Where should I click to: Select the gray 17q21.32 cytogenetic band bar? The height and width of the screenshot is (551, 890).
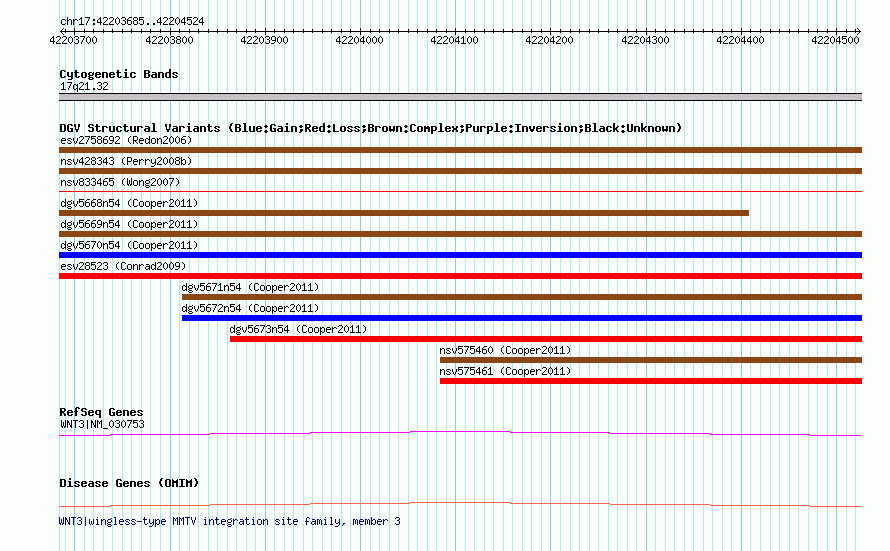click(x=460, y=97)
